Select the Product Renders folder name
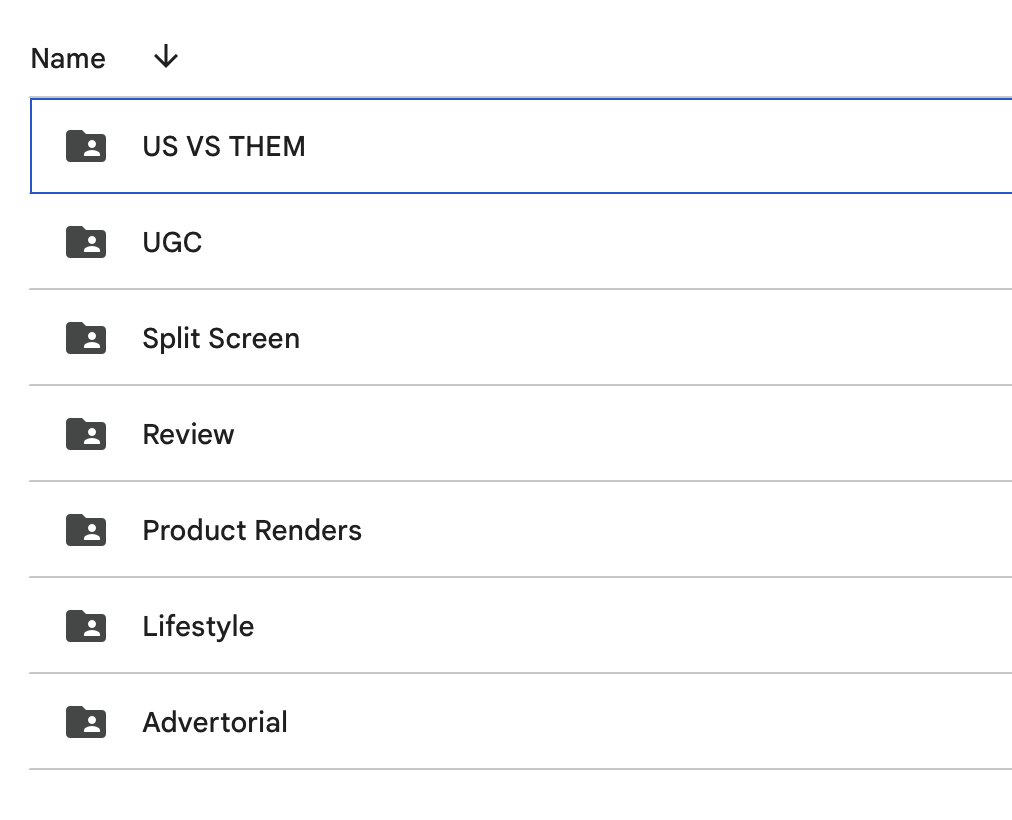Image resolution: width=1012 pixels, height=820 pixels. click(x=252, y=530)
